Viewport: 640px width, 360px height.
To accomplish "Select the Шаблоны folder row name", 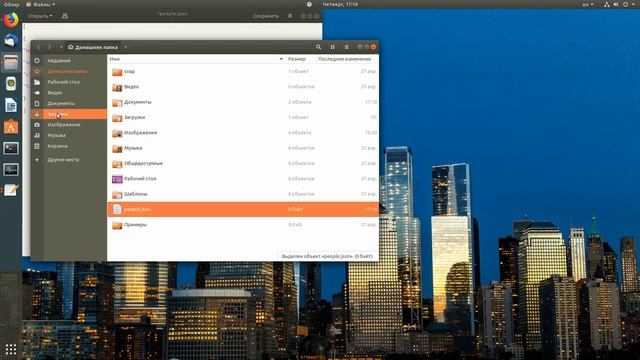I will click(136, 194).
